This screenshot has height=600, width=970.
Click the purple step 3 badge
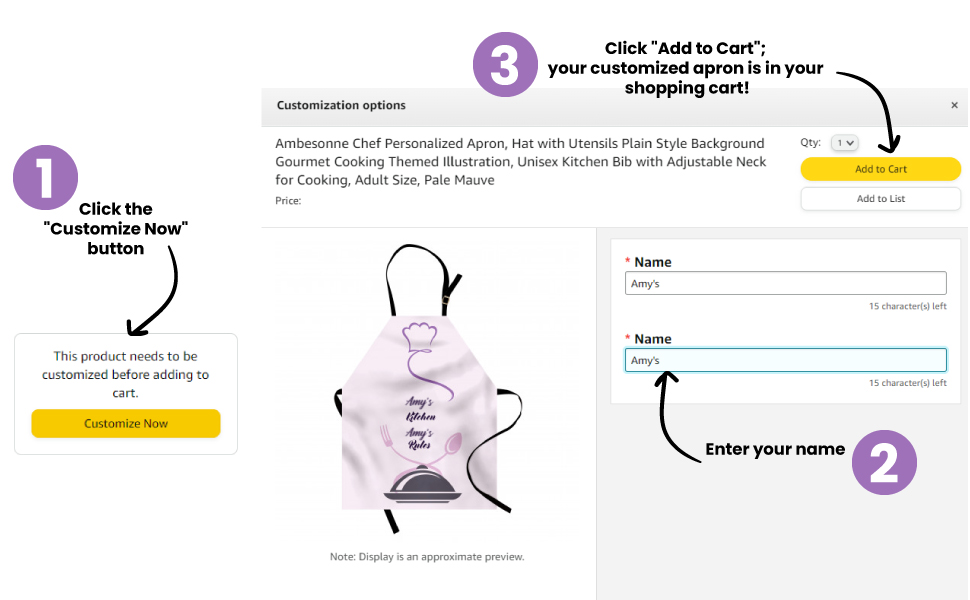click(x=506, y=65)
